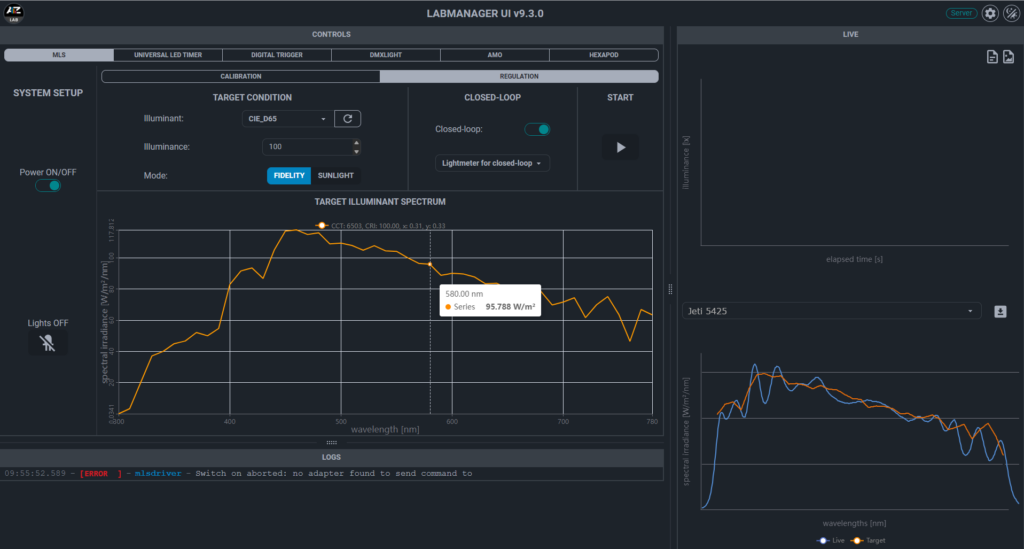Click the ARZ Lab logo

15,13
